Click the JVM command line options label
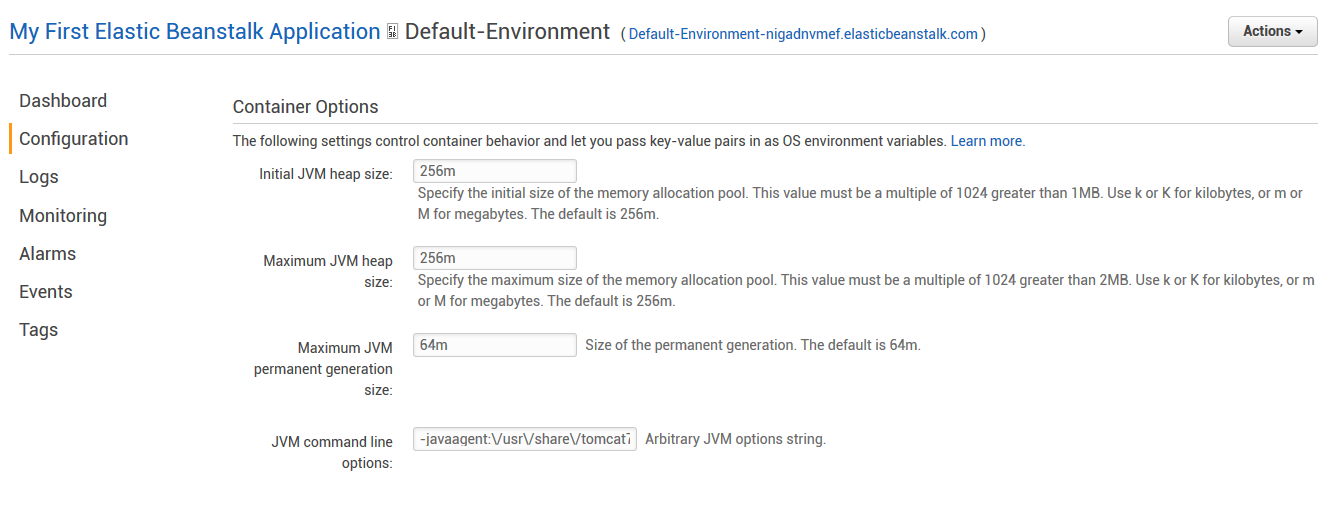Viewport: 1333px width, 510px height. click(x=332, y=452)
